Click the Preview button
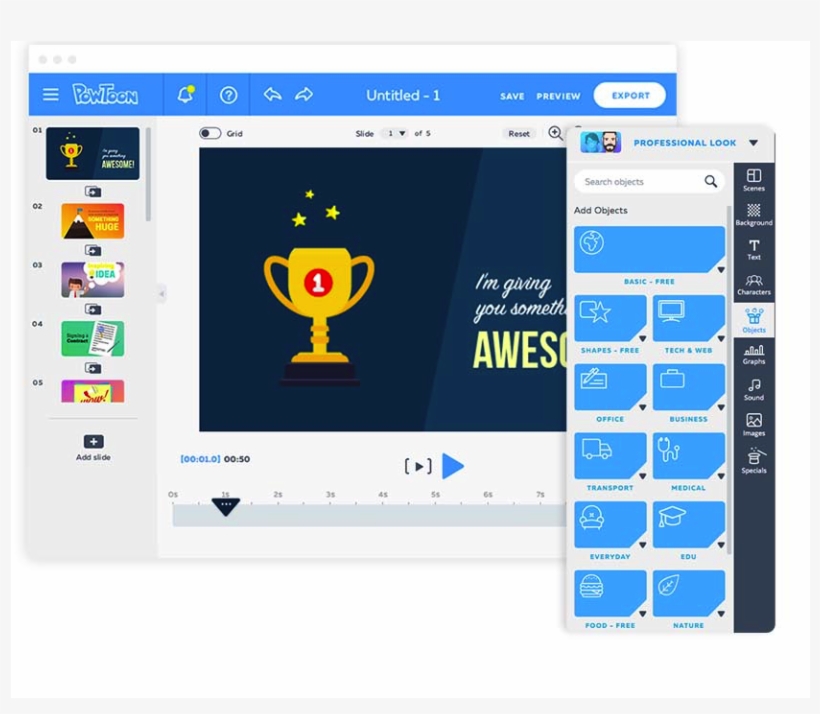820x714 pixels. pos(558,96)
